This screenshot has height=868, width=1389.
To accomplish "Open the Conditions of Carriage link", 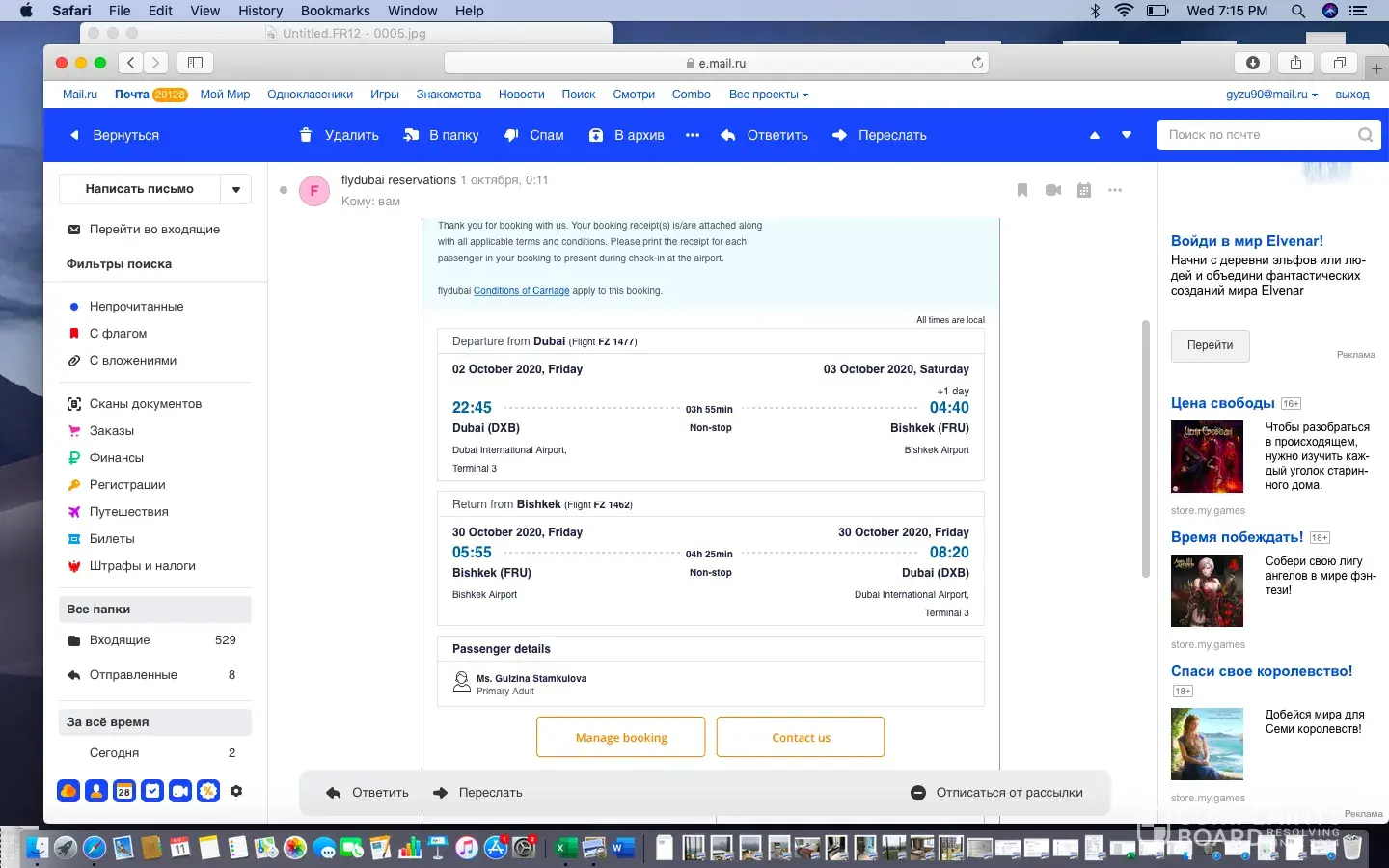I will pos(521,290).
